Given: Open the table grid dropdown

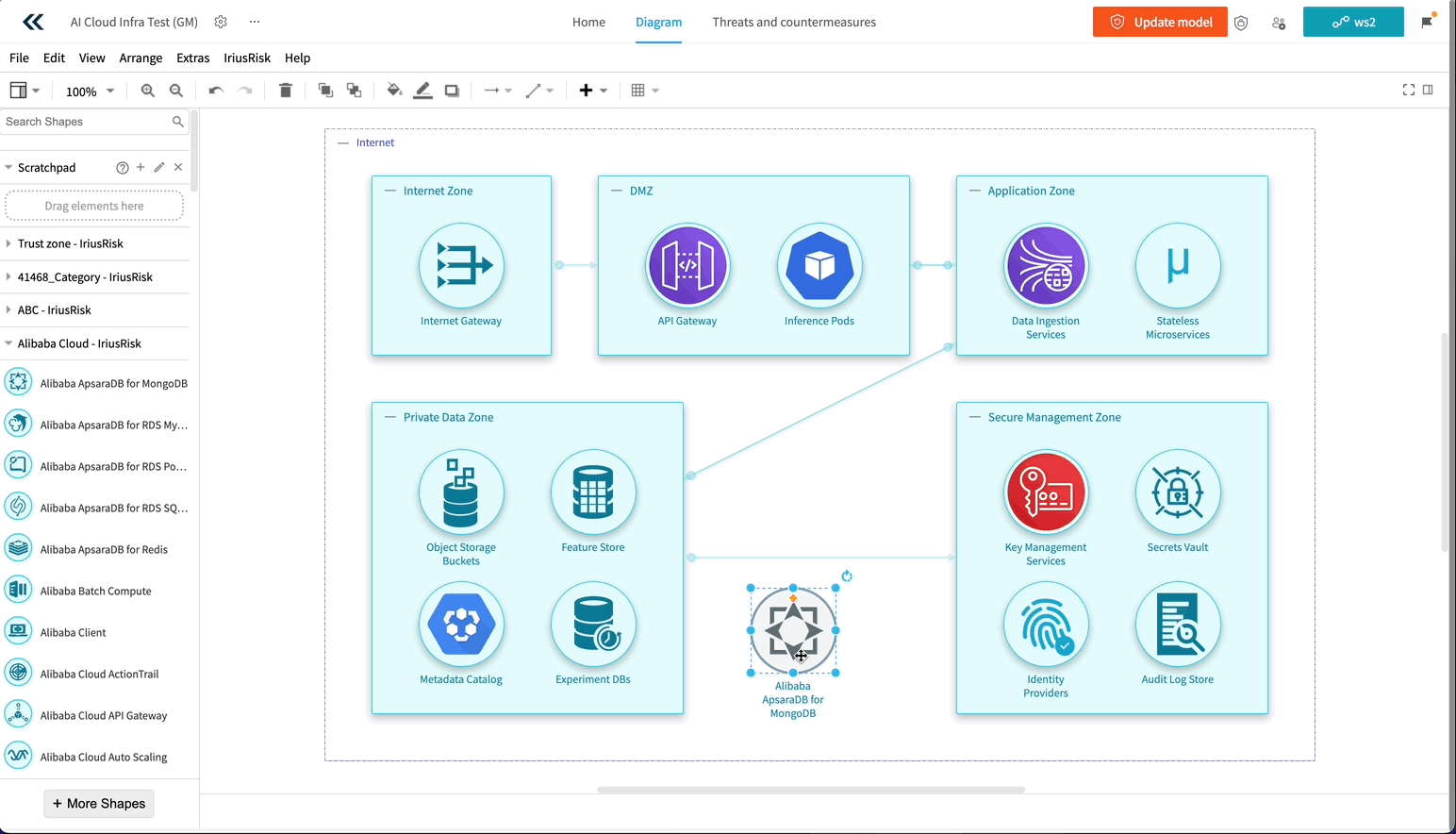Looking at the screenshot, I should [x=645, y=91].
